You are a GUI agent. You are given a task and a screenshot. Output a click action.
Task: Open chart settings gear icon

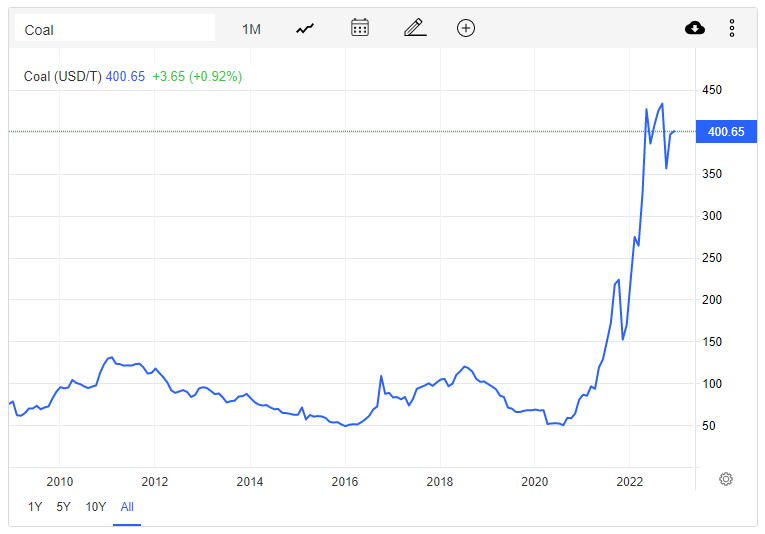click(726, 479)
